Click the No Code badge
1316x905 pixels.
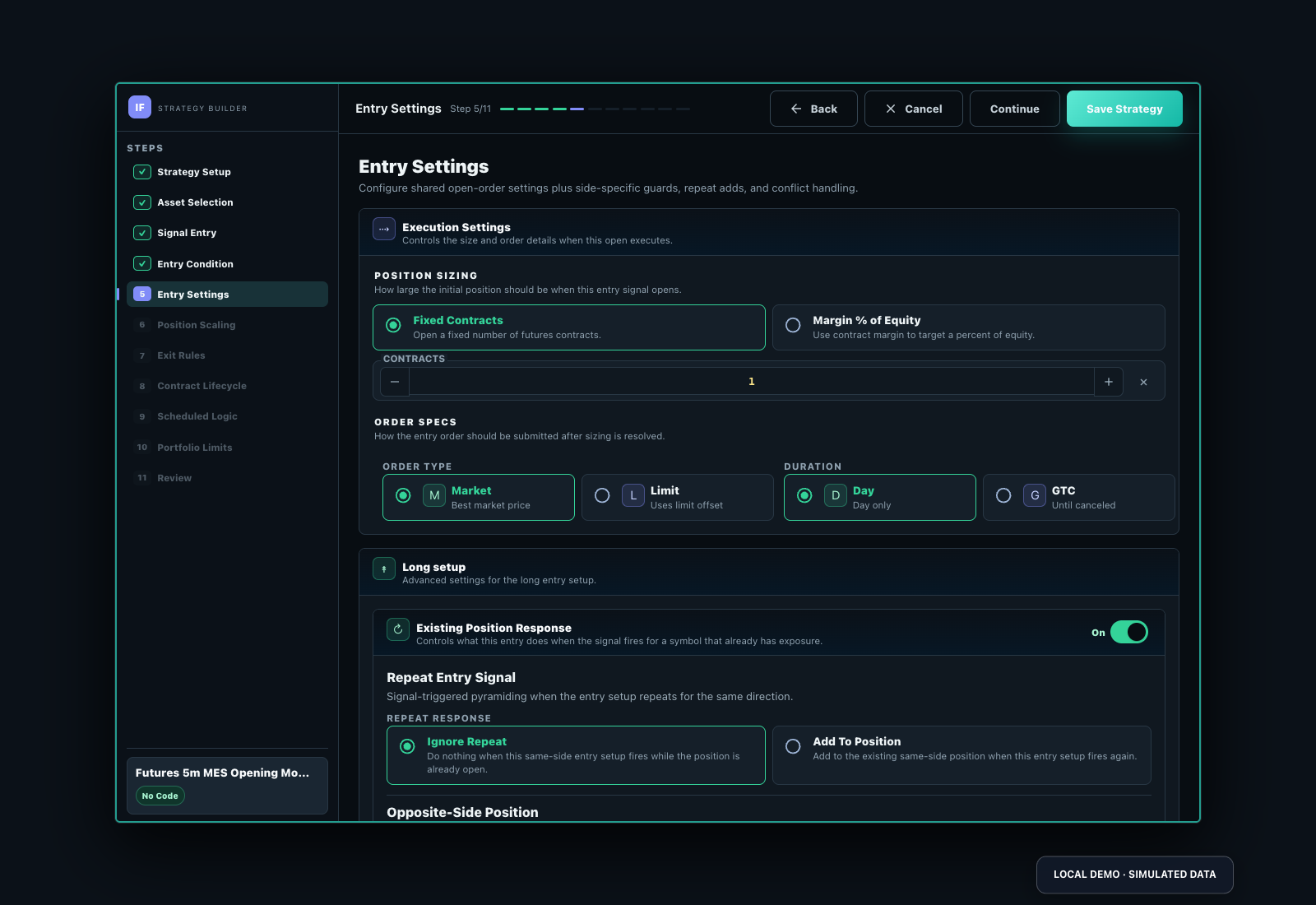click(160, 796)
